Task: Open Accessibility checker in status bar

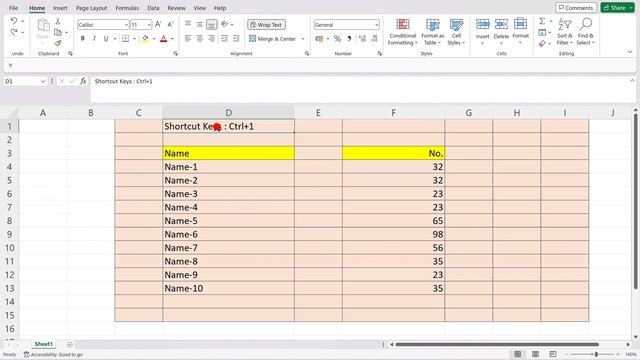Action: 53,355
